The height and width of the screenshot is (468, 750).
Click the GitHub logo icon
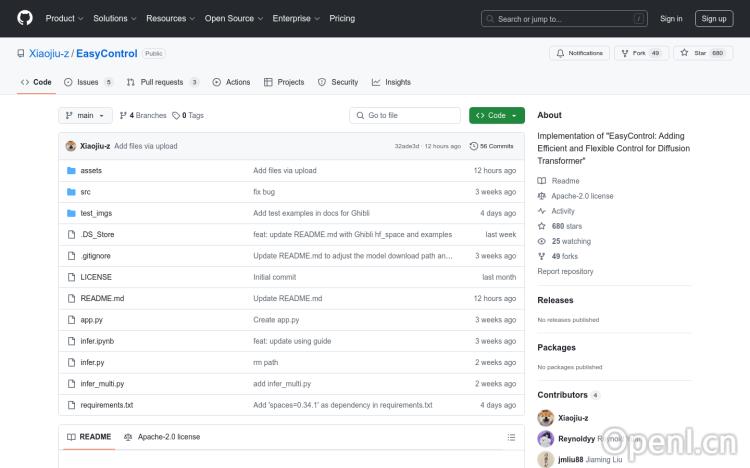click(25, 18)
